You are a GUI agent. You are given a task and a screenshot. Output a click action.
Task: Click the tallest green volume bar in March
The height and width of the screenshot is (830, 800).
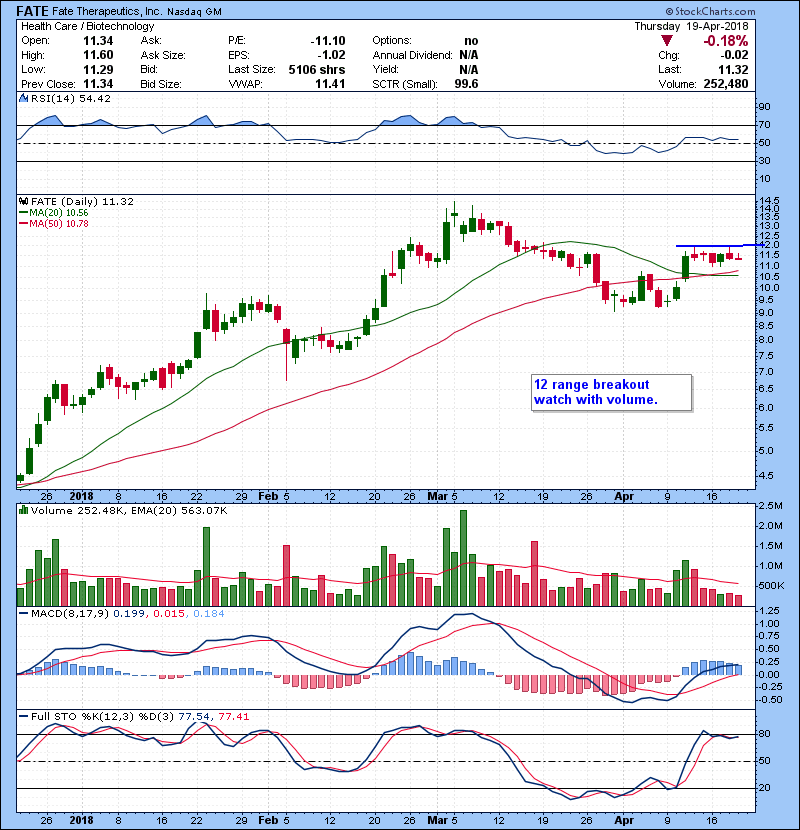(463, 558)
